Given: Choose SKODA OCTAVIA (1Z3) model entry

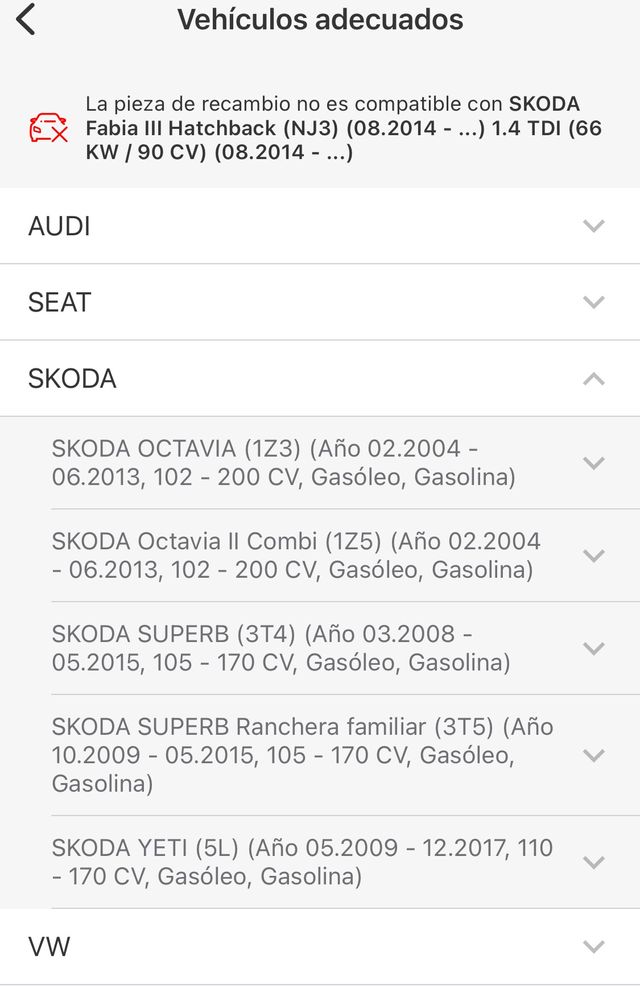Looking at the screenshot, I should click(284, 463).
